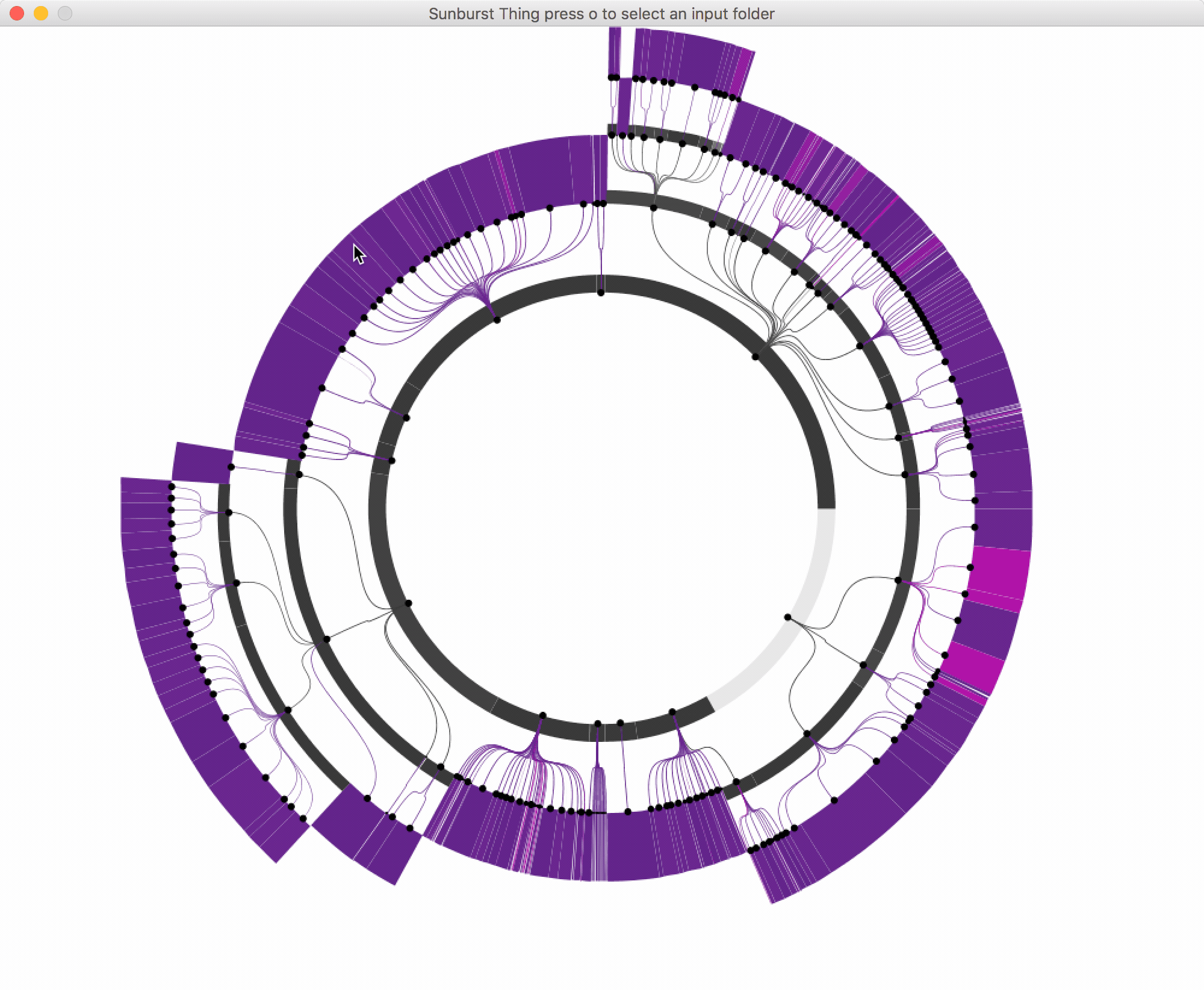This screenshot has height=990, width=1204.
Task: Click the gray disabled zoom button
Action: (x=64, y=12)
